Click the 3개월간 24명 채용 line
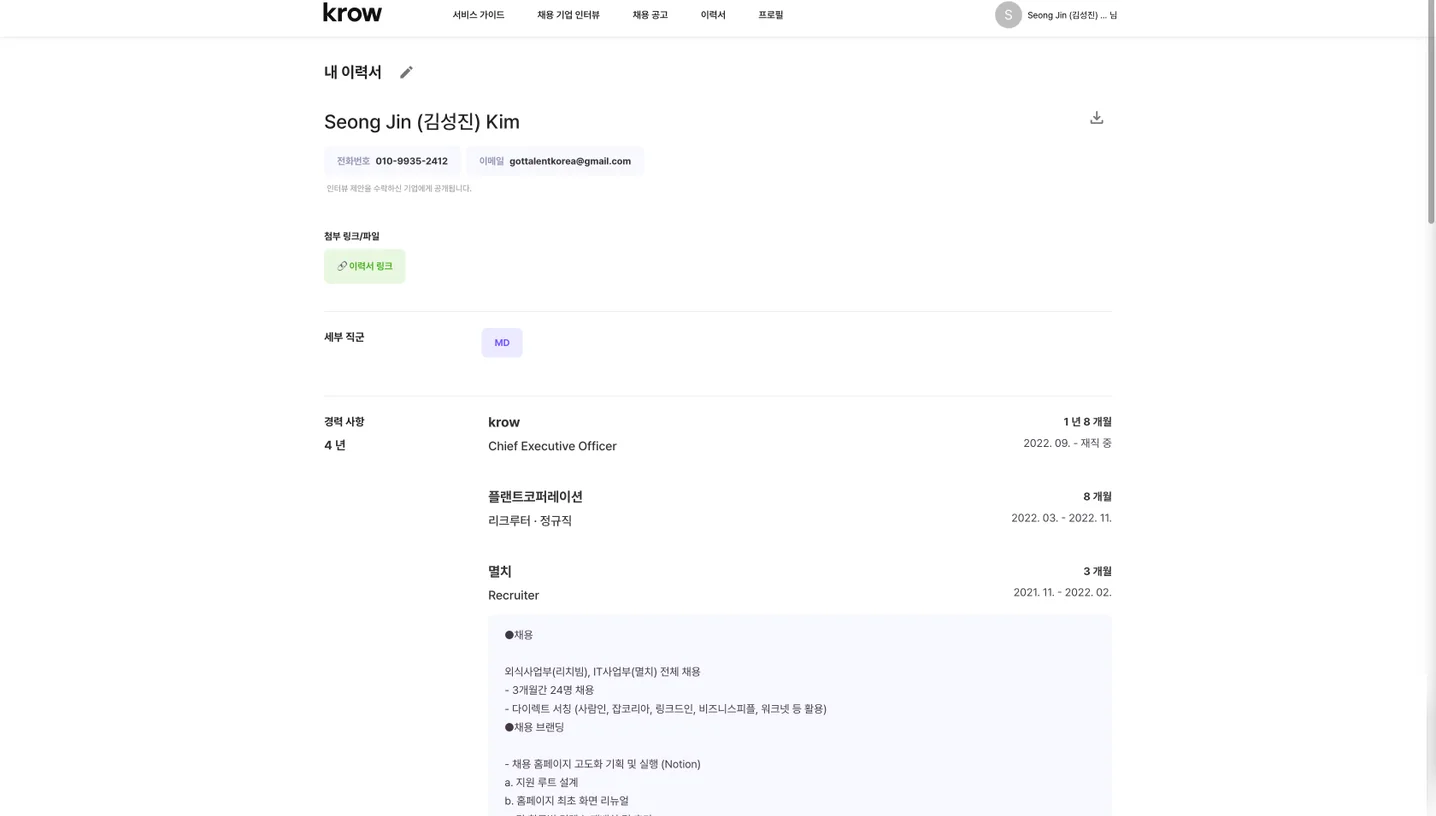 [x=549, y=690]
